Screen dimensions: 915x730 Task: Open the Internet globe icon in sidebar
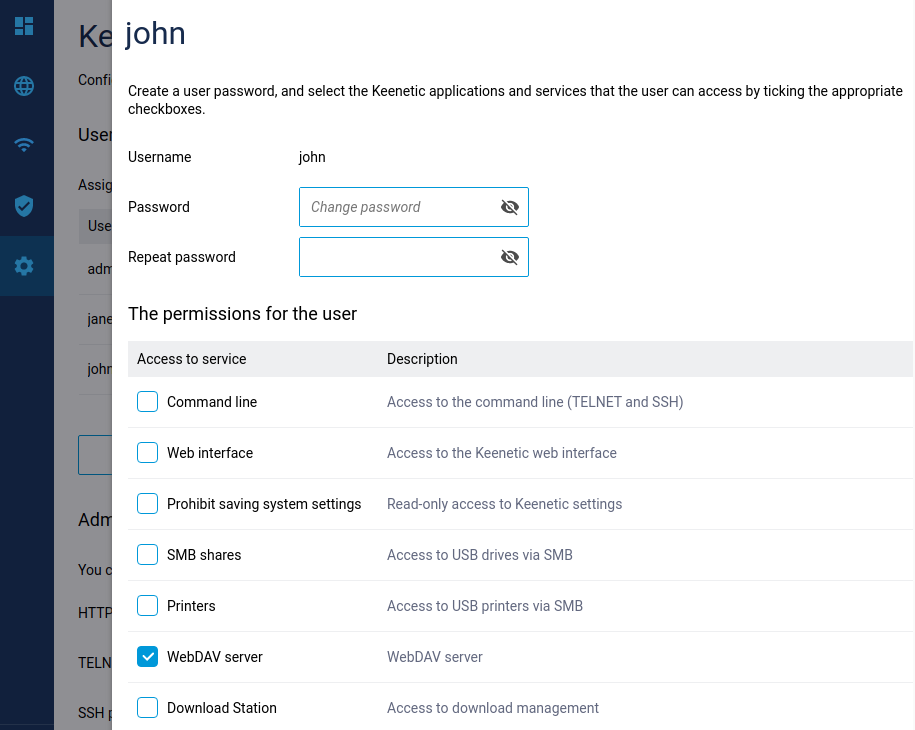[x=24, y=86]
